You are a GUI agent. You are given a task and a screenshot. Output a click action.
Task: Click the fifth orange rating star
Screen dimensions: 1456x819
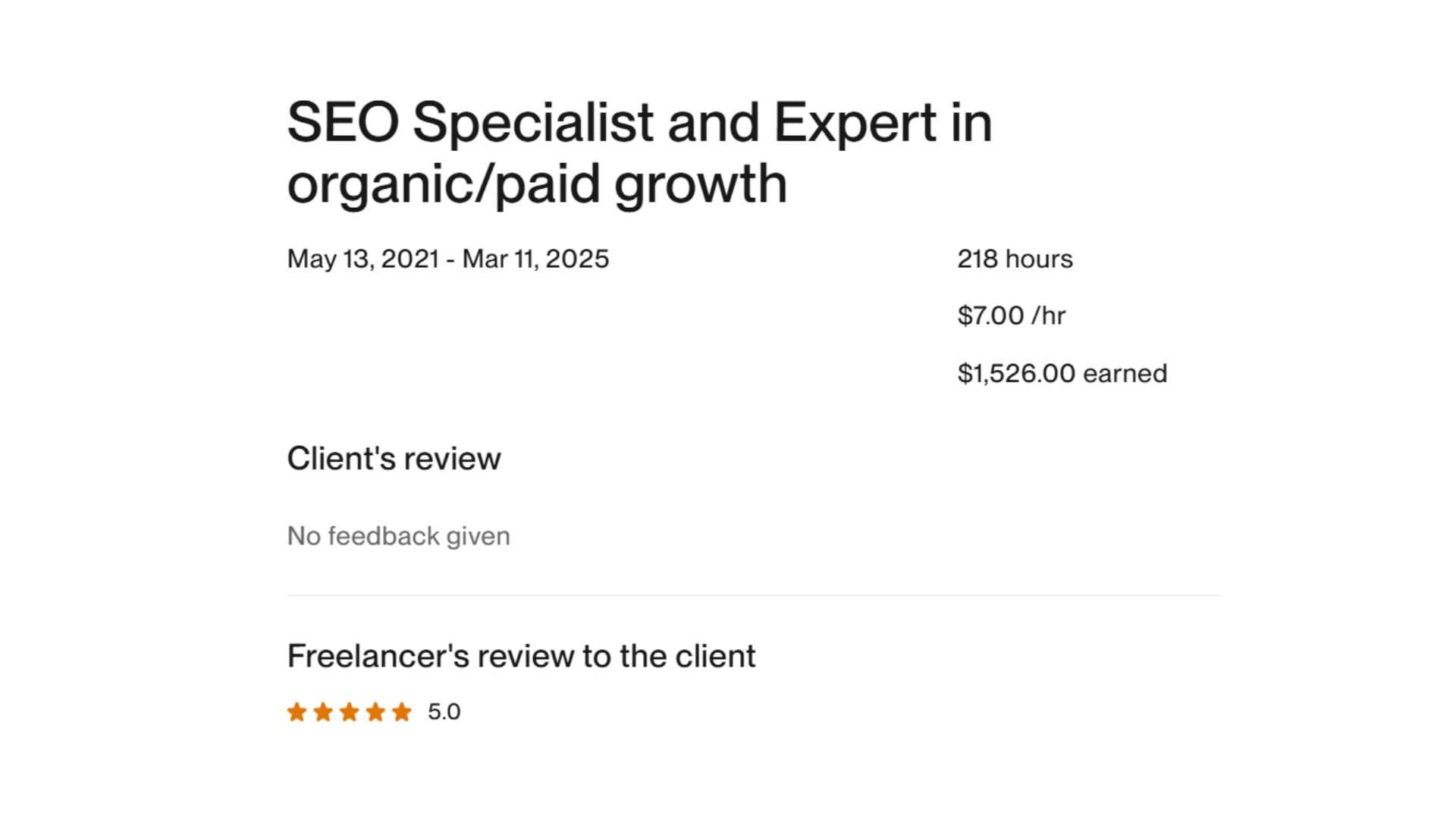pyautogui.click(x=402, y=712)
